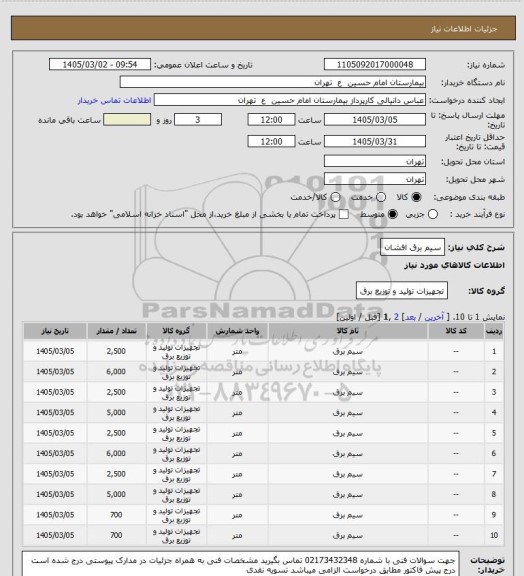Image resolution: width=524 pixels, height=576 pixels.
Task: Click the announcement date 1405/03/02 - 09:54 field
Action: 100,64
